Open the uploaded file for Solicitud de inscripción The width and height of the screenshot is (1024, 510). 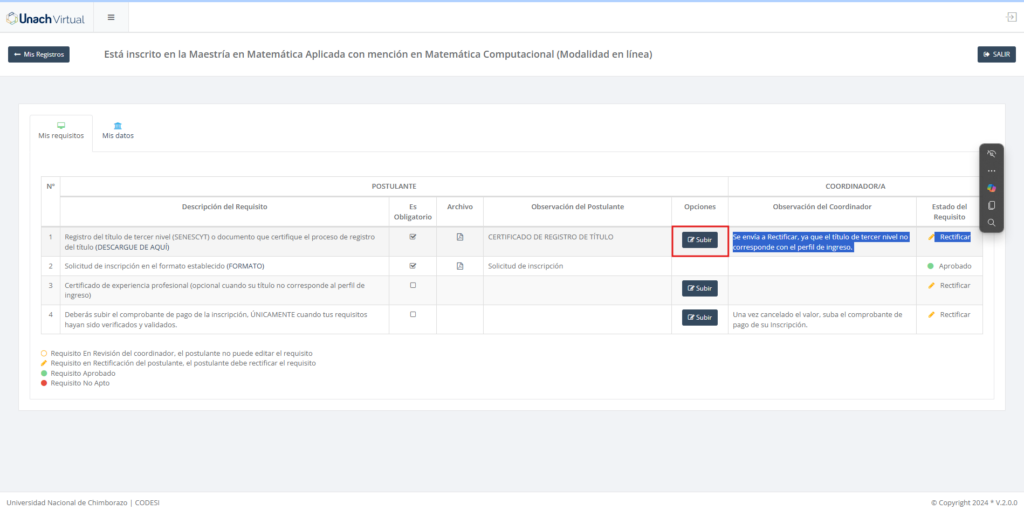(x=460, y=266)
